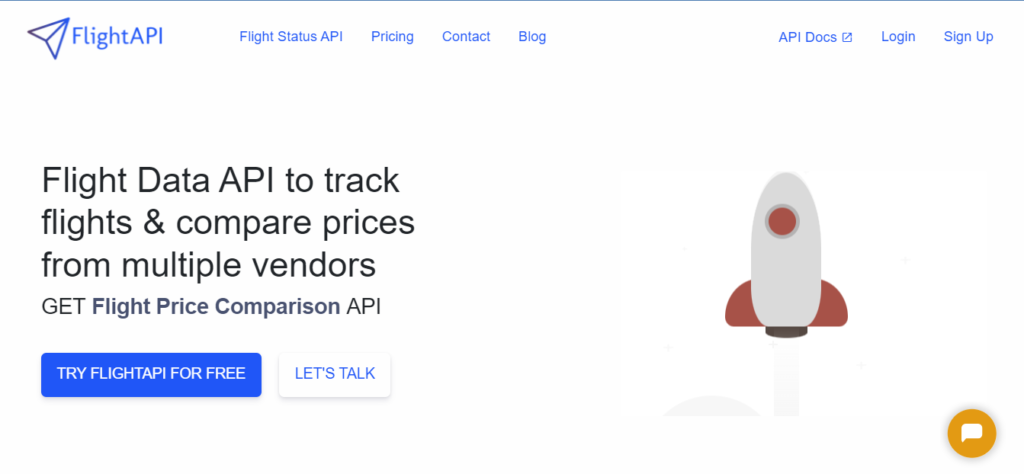
Task: Click the paper plane logo icon
Action: pos(48,38)
